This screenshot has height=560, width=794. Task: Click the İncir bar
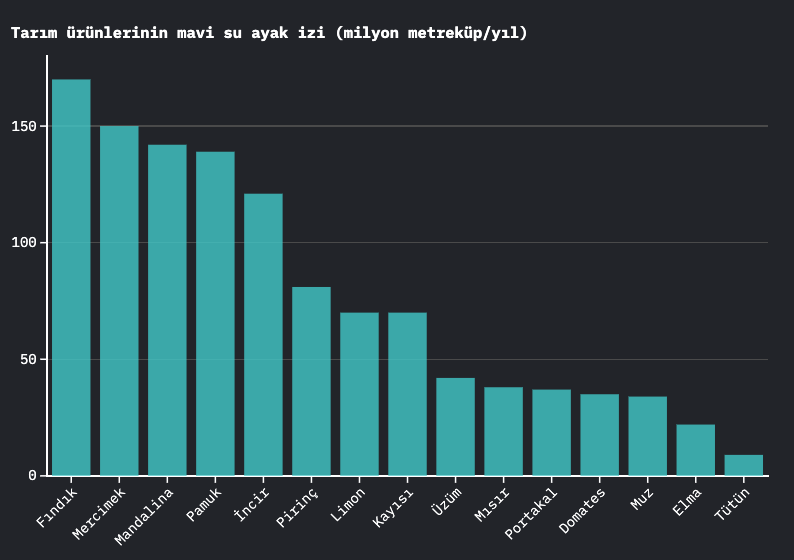[263, 334]
